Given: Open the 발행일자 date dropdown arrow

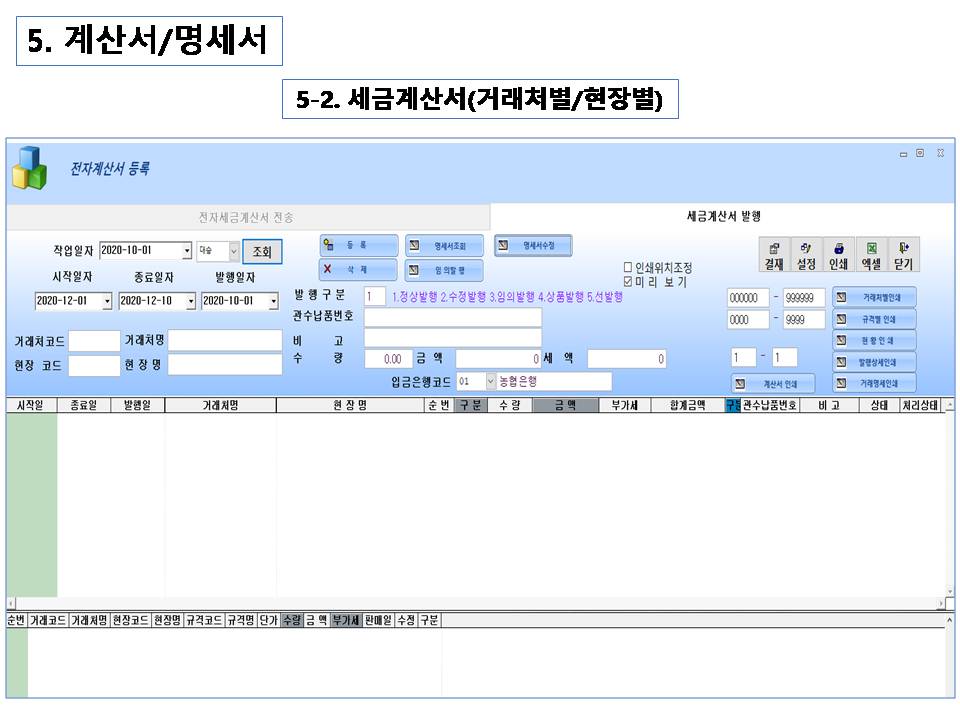Looking at the screenshot, I should pos(274,301).
